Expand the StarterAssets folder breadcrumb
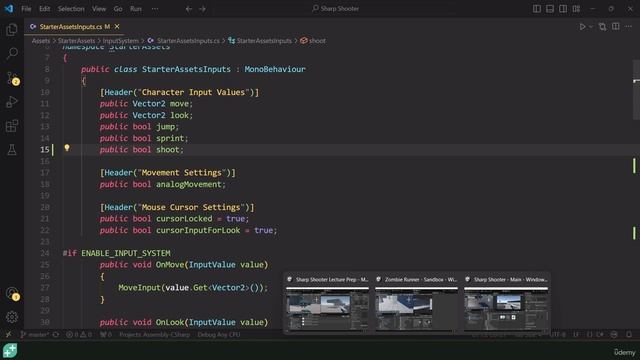This screenshot has width=640, height=360. [76, 41]
